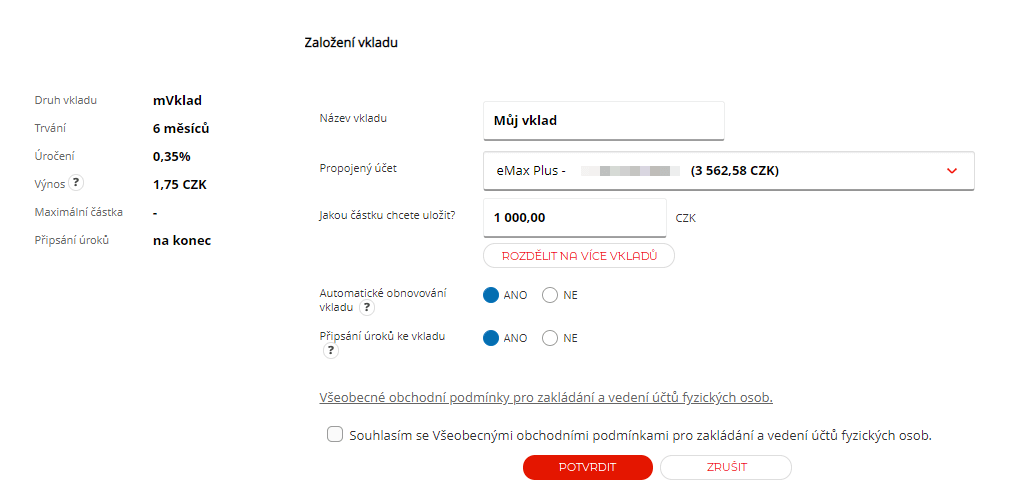
Task: Click the Založení vkladu heading
Action: [351, 43]
